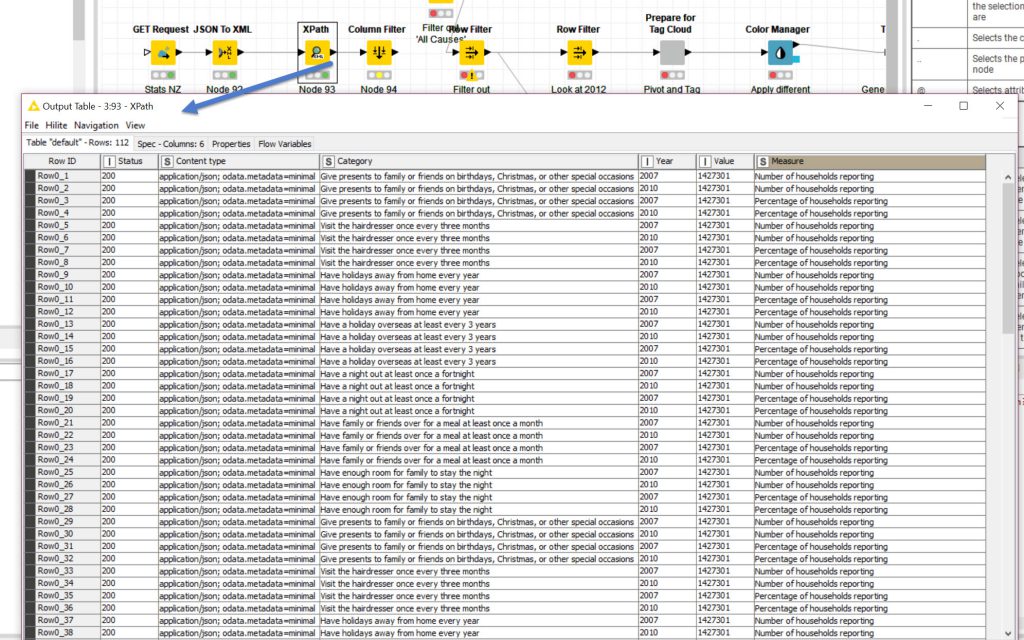1024x640 pixels.
Task: Open the File menu in Output Table
Action: click(x=32, y=125)
